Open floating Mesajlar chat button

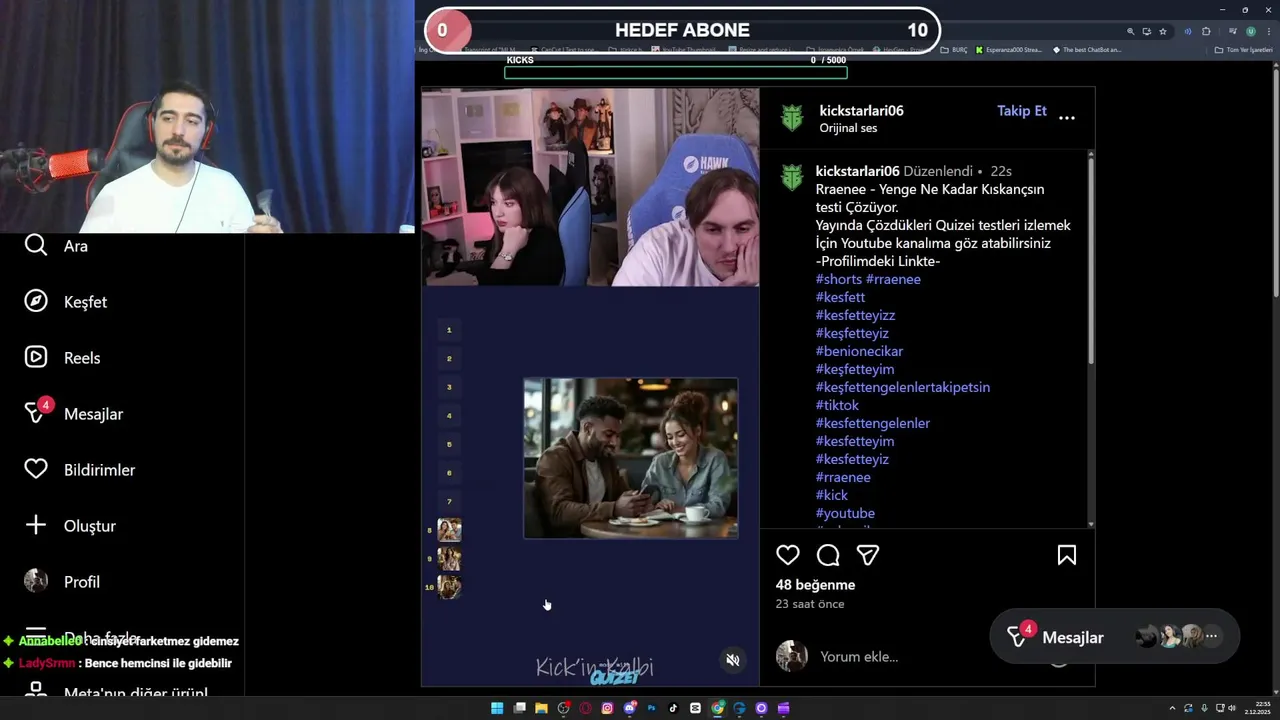pyautogui.click(x=1114, y=637)
